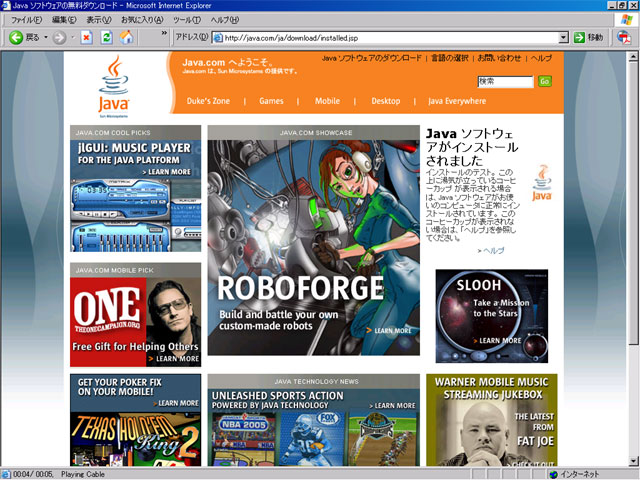Expand the toolbar overflow chevron
The width and height of the screenshot is (640, 480).
pos(164,34)
